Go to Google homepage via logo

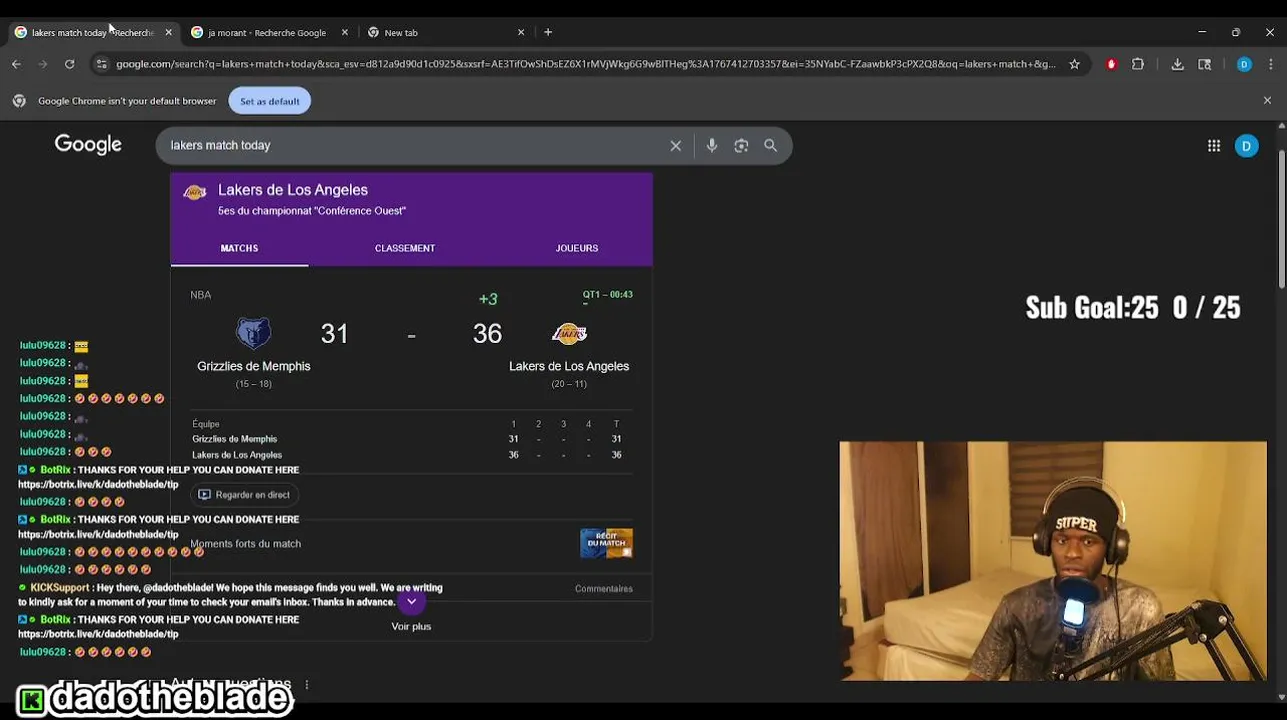[x=88, y=145]
